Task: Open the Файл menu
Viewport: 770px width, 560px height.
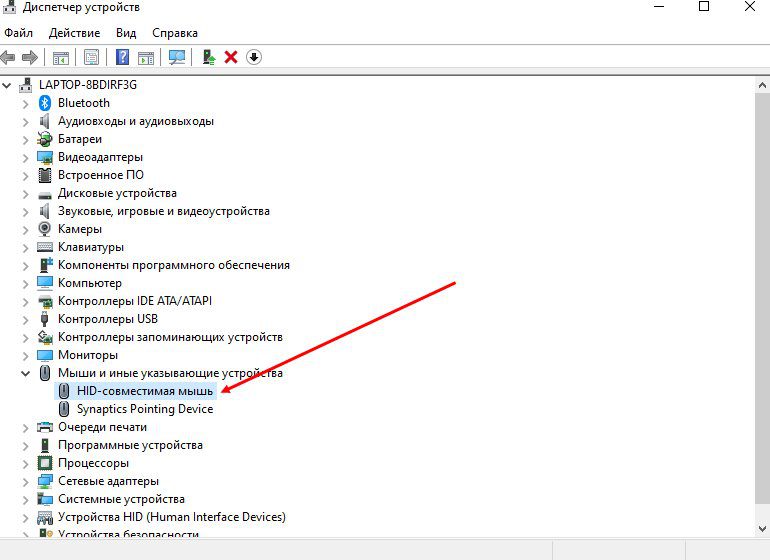Action: (19, 33)
